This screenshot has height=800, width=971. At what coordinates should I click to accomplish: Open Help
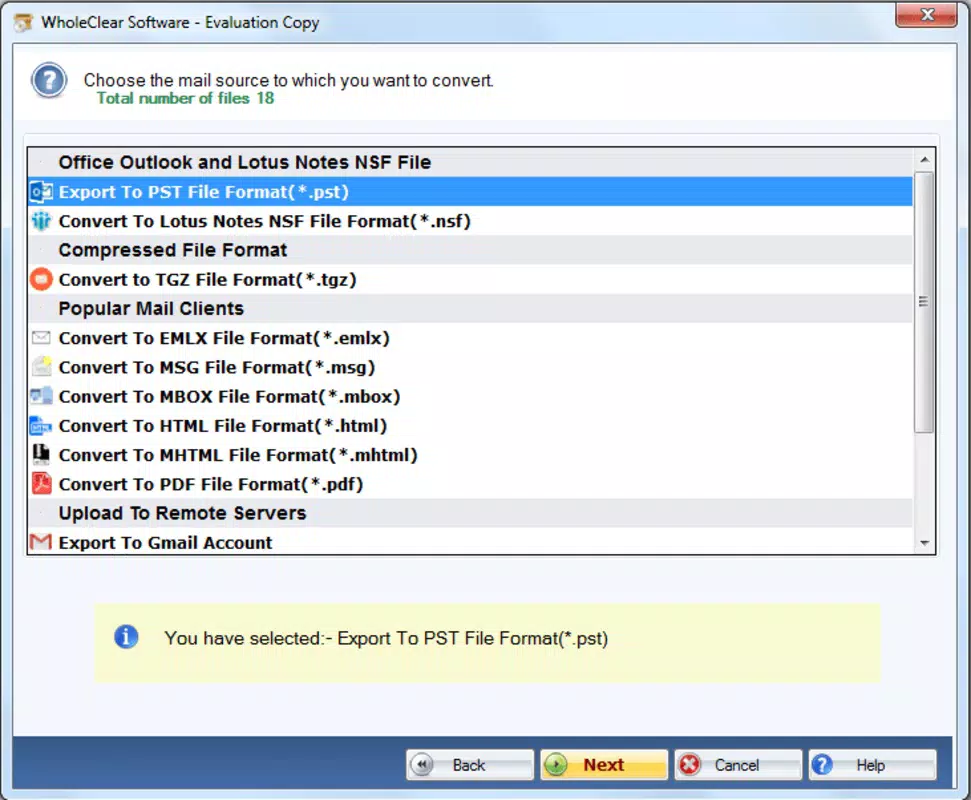pos(873,765)
